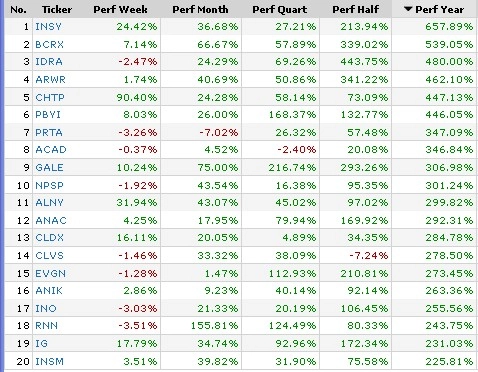Click the Perf Year sort arrow
The width and height of the screenshot is (478, 372).
click(x=408, y=9)
